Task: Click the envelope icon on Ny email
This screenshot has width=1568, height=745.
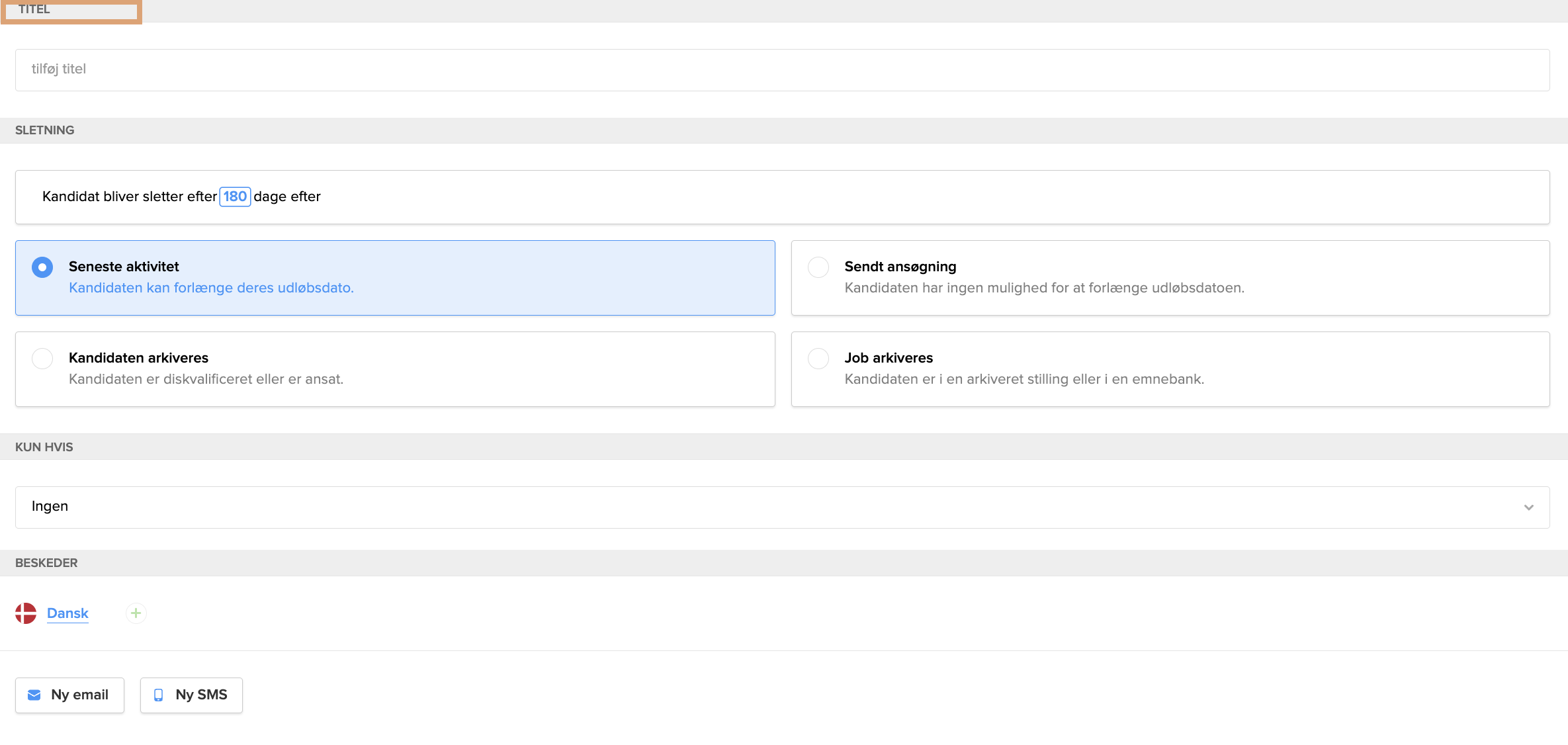Action: pos(34,695)
